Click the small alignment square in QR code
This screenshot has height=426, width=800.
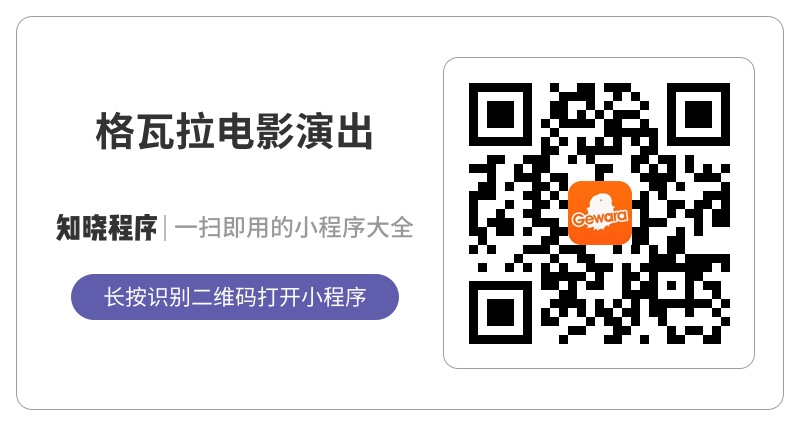point(671,285)
